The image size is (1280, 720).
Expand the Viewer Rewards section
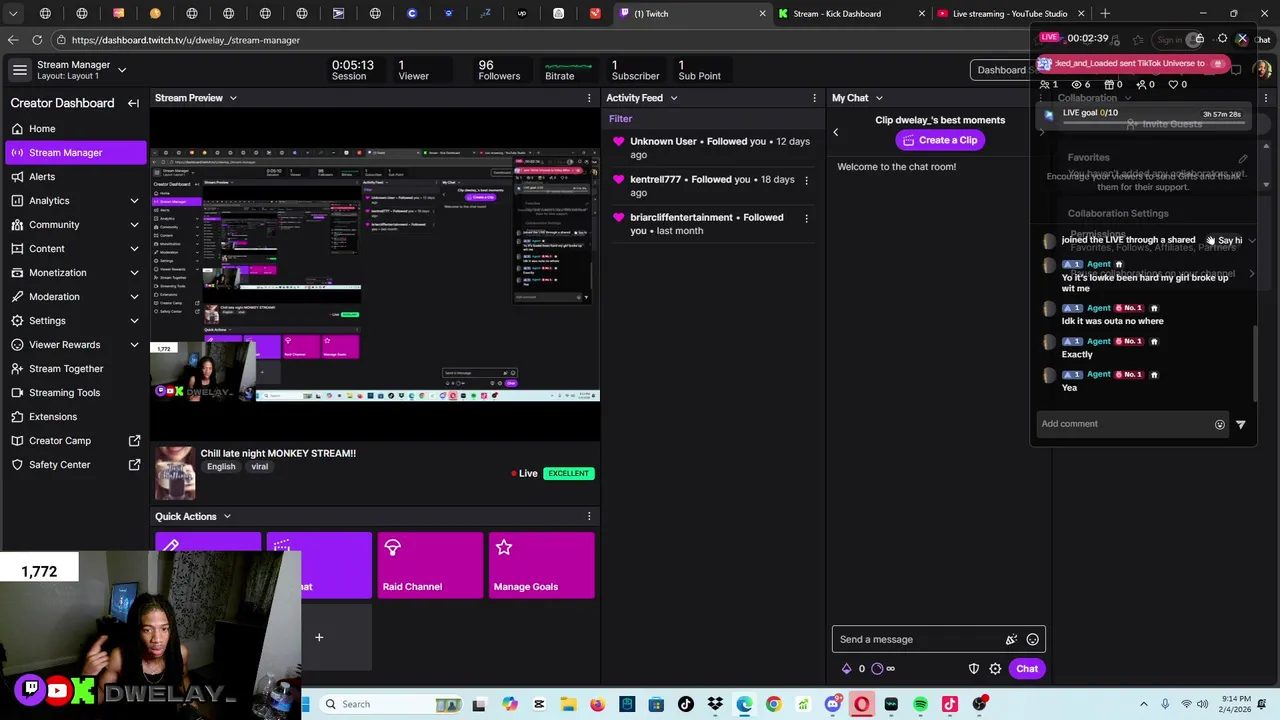134,344
